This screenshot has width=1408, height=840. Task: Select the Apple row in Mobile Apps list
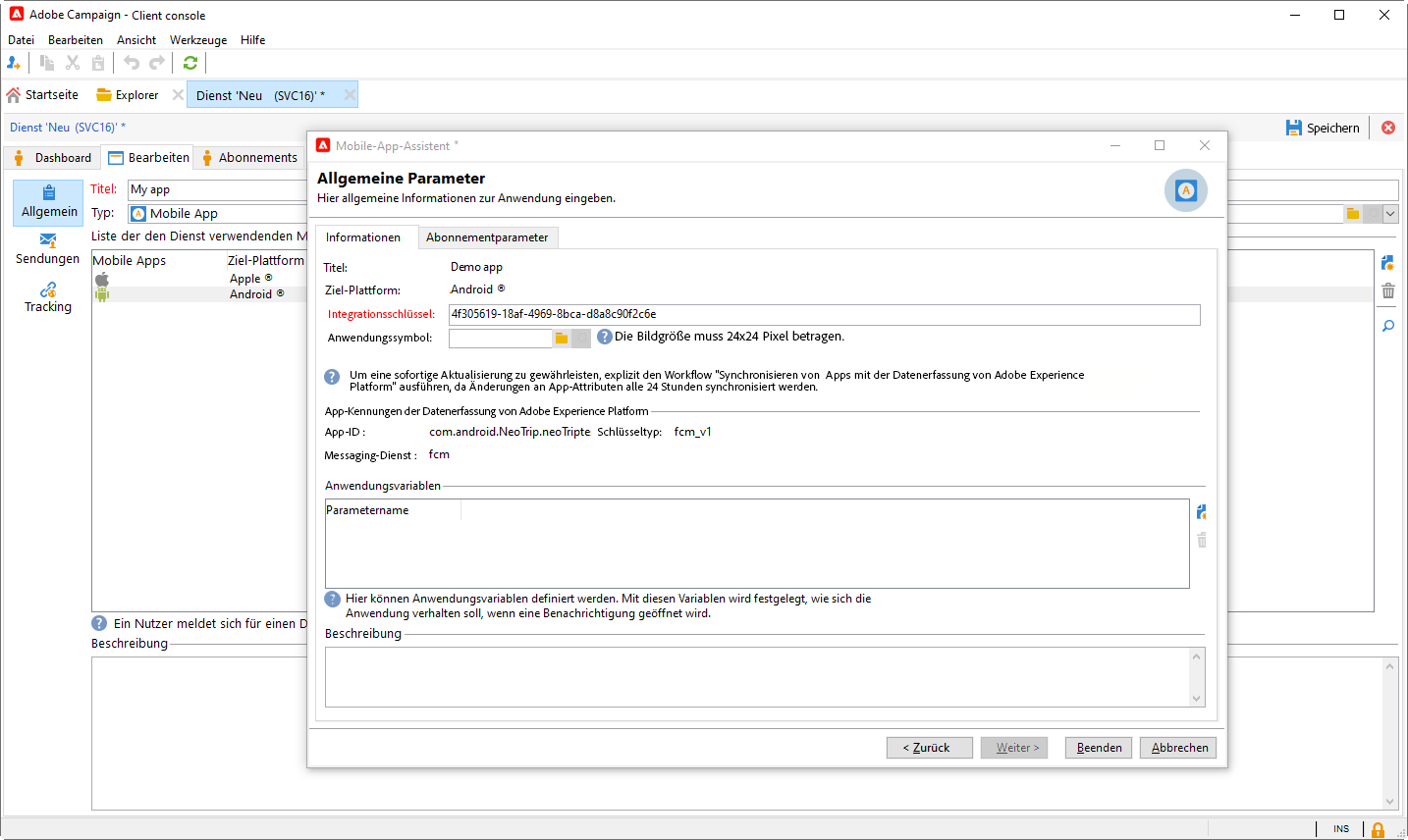(x=199, y=279)
